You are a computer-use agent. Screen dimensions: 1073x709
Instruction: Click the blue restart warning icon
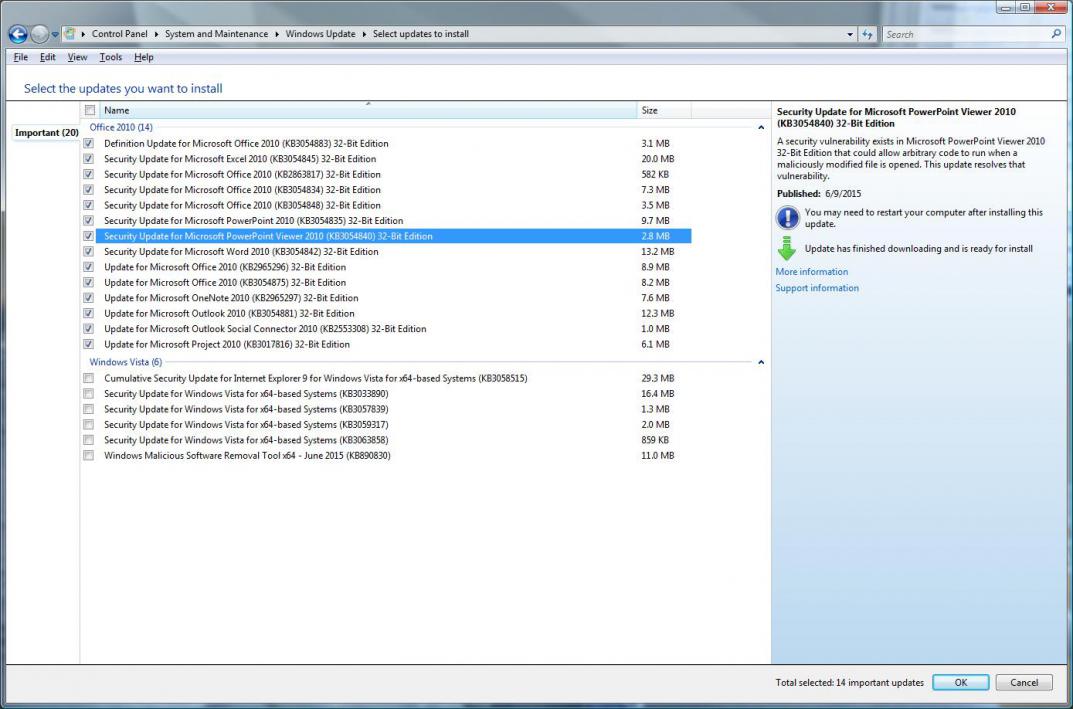(x=788, y=218)
